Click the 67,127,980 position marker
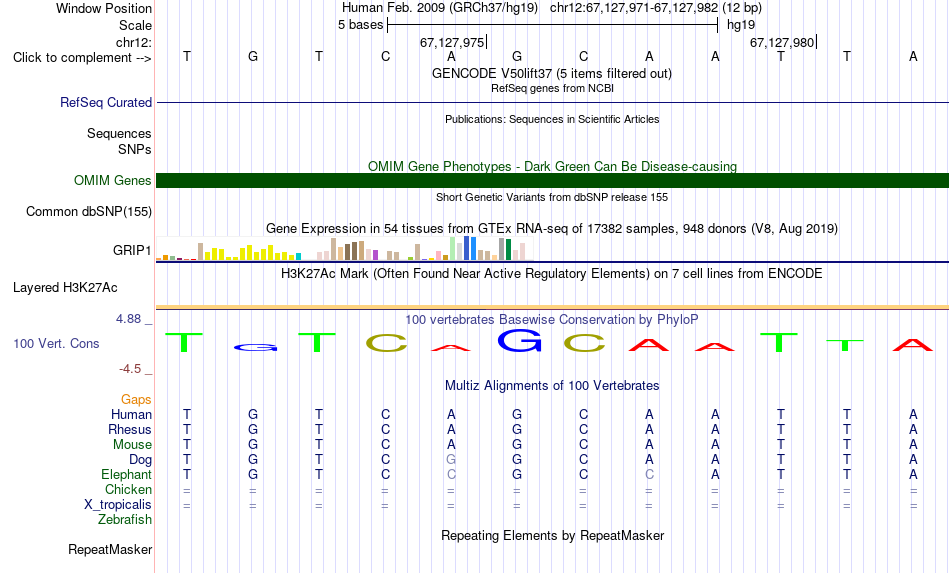 (x=782, y=42)
